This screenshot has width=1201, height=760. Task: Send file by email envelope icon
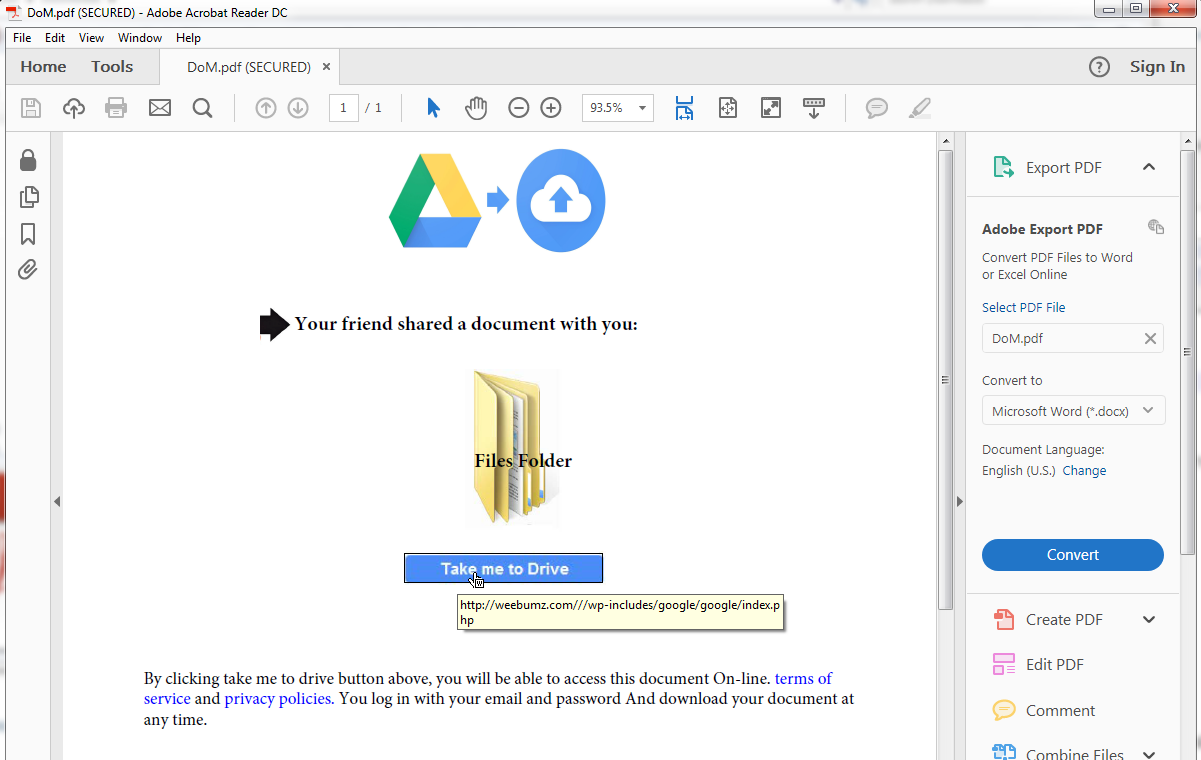[160, 107]
